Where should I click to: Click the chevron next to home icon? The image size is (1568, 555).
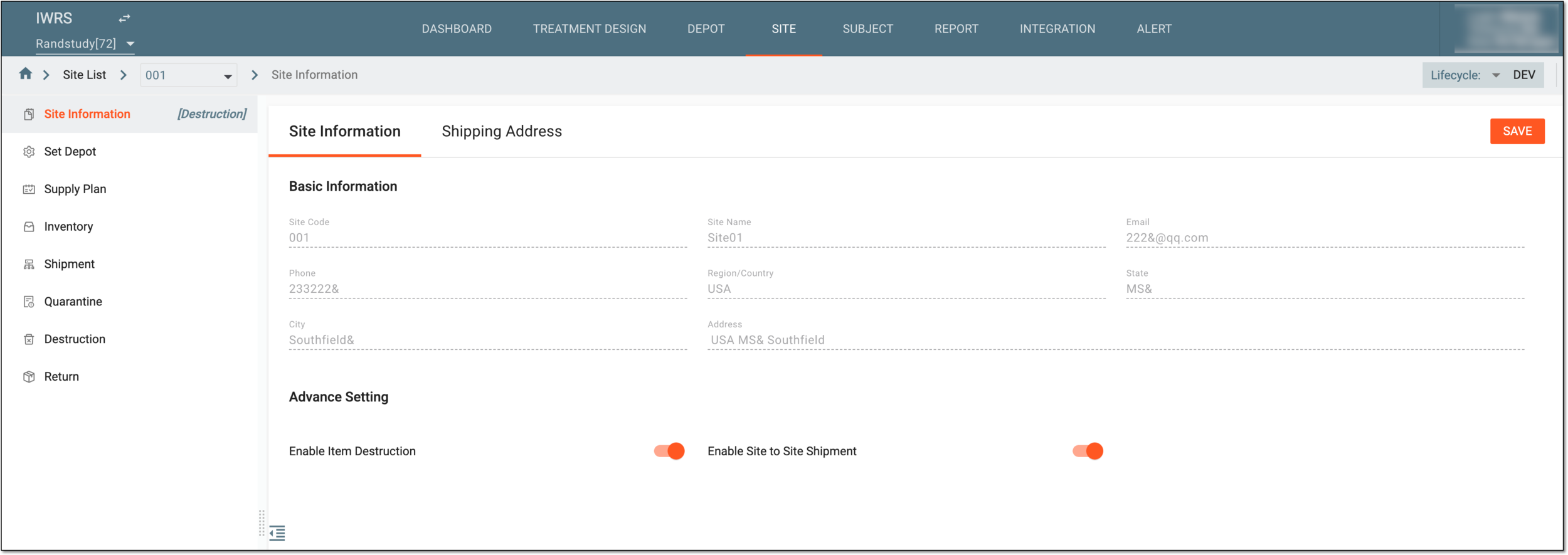pyautogui.click(x=46, y=75)
